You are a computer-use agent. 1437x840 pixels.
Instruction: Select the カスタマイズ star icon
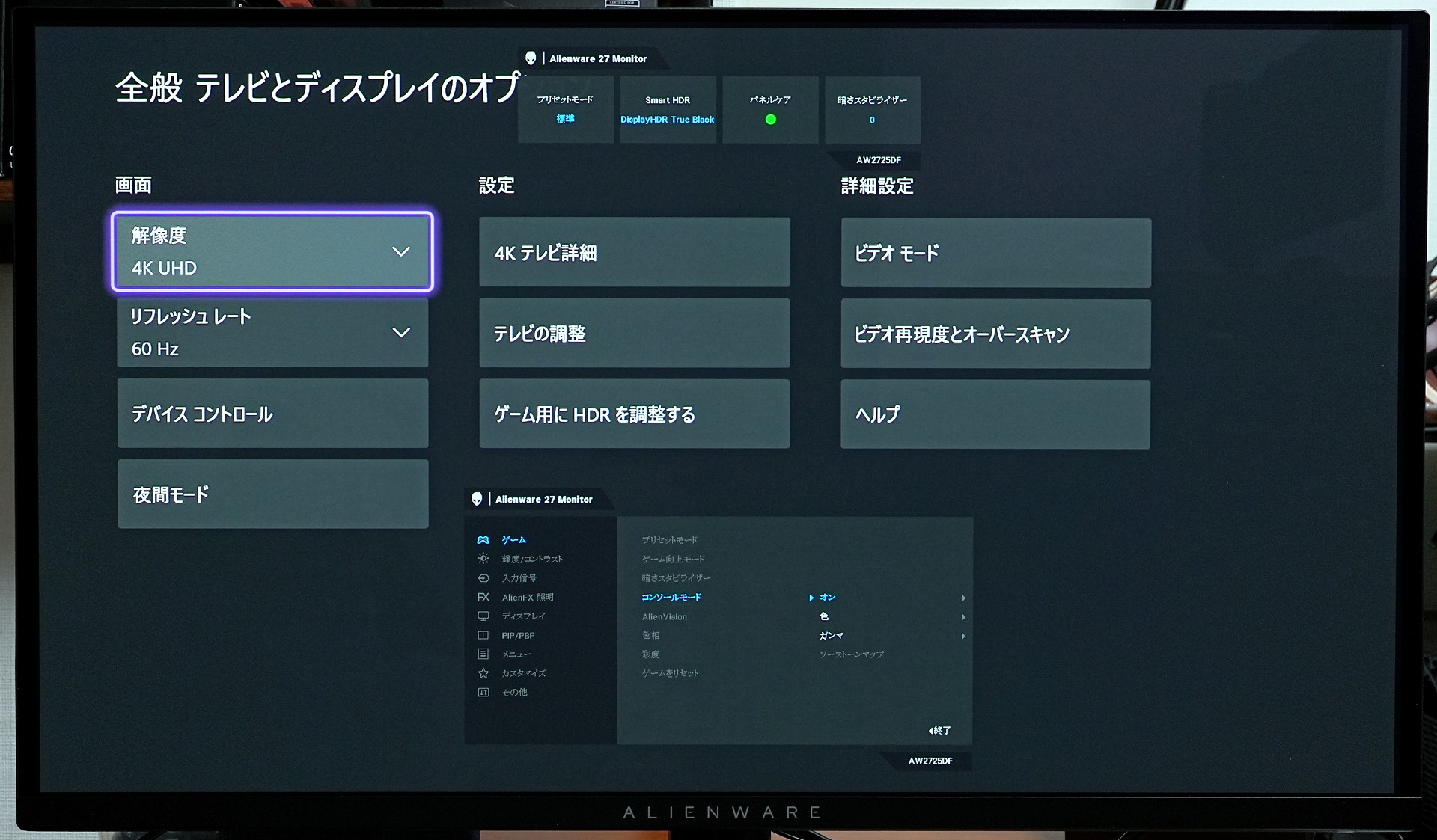point(483,673)
